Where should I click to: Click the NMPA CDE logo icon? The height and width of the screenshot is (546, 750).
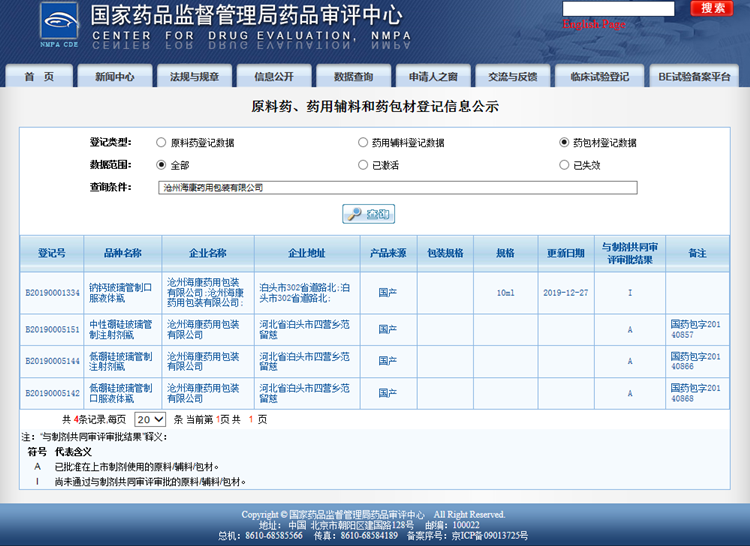click(58, 24)
